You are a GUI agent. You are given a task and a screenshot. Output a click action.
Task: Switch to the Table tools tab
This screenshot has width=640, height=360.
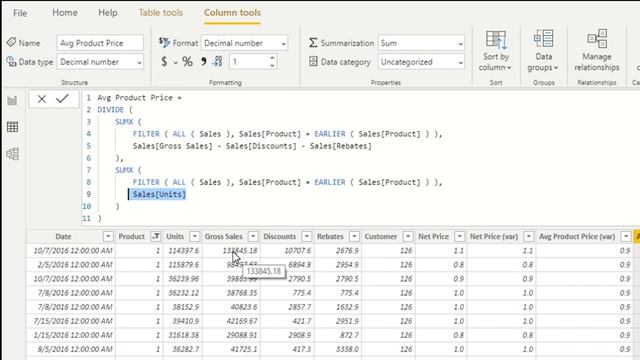(161, 13)
